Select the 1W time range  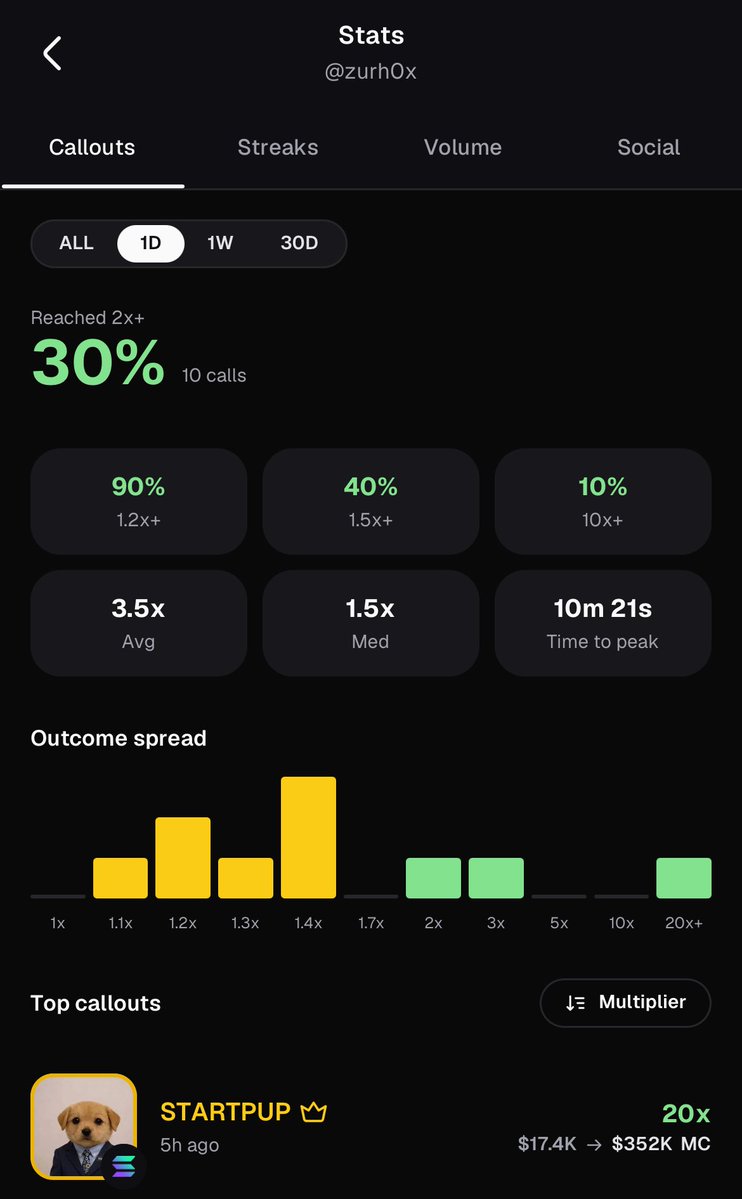click(x=220, y=243)
